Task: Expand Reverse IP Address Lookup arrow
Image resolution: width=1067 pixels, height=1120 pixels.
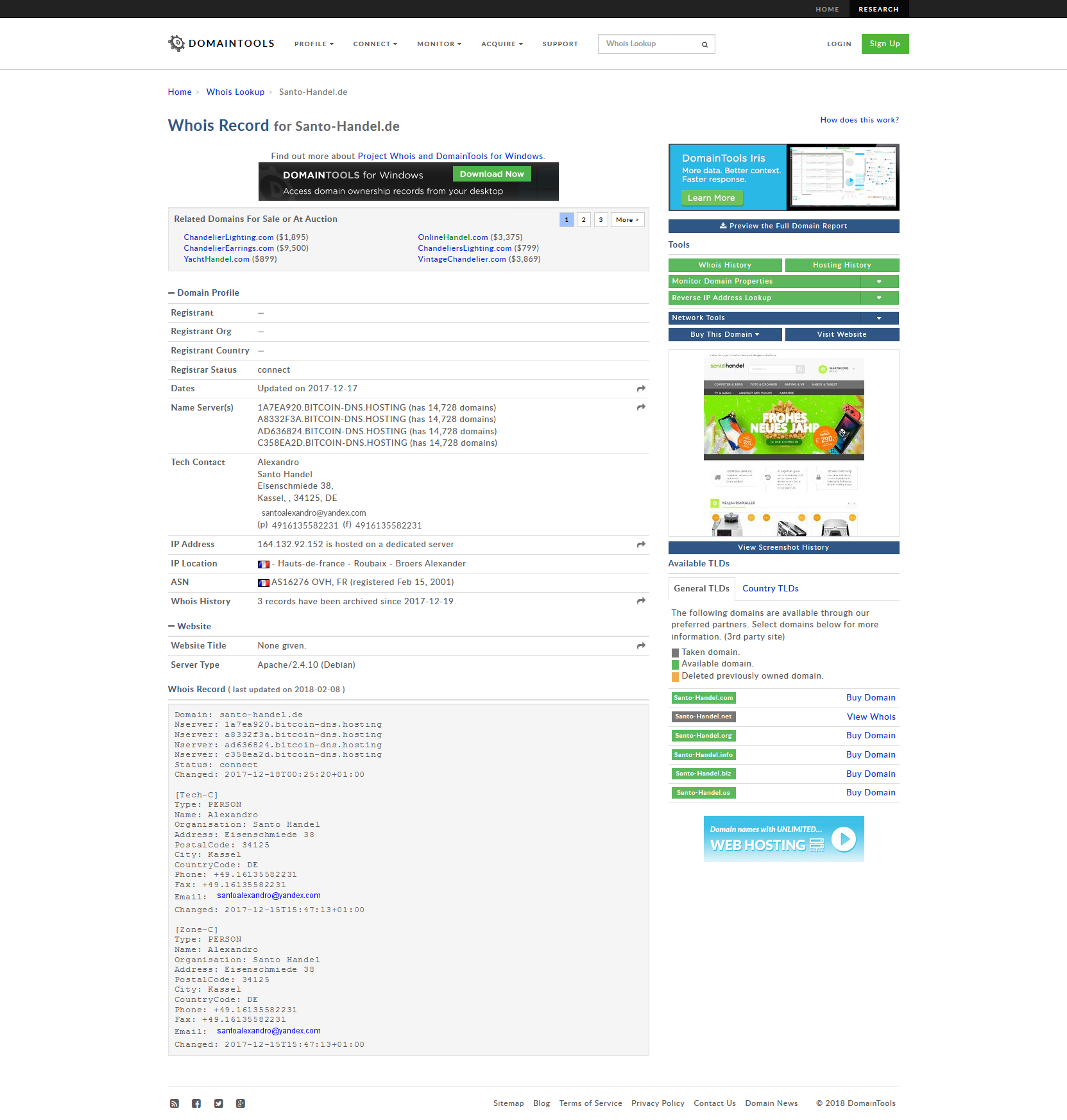Action: (879, 298)
